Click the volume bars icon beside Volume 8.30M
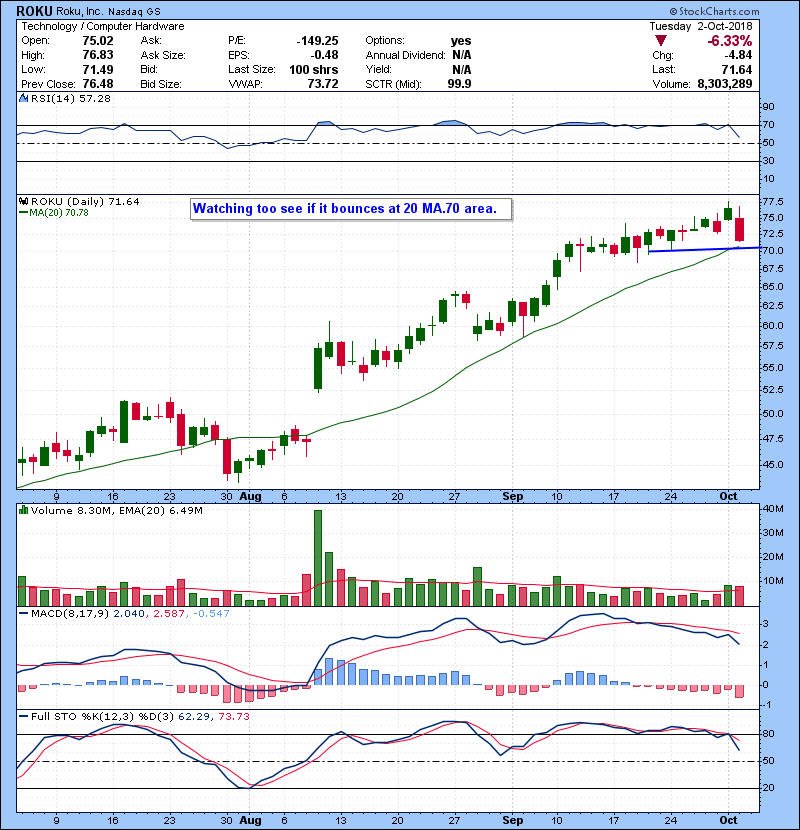 23,511
